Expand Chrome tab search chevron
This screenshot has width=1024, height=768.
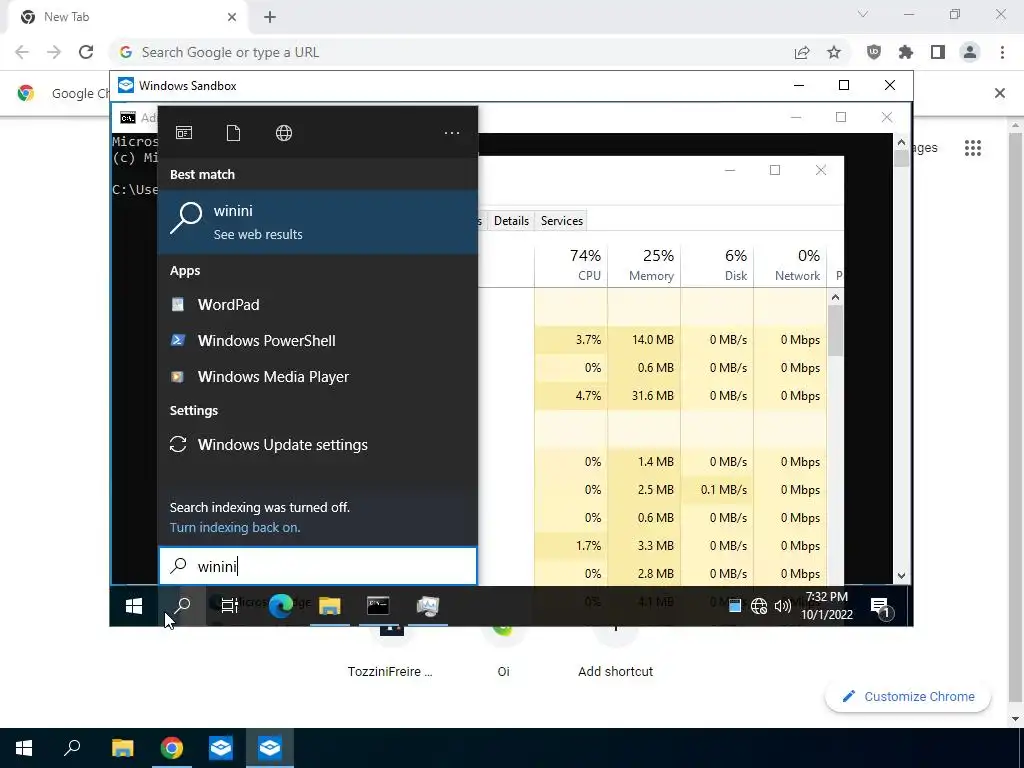[863, 14]
